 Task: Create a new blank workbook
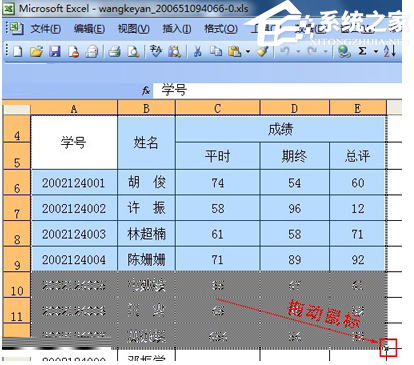(x=18, y=52)
